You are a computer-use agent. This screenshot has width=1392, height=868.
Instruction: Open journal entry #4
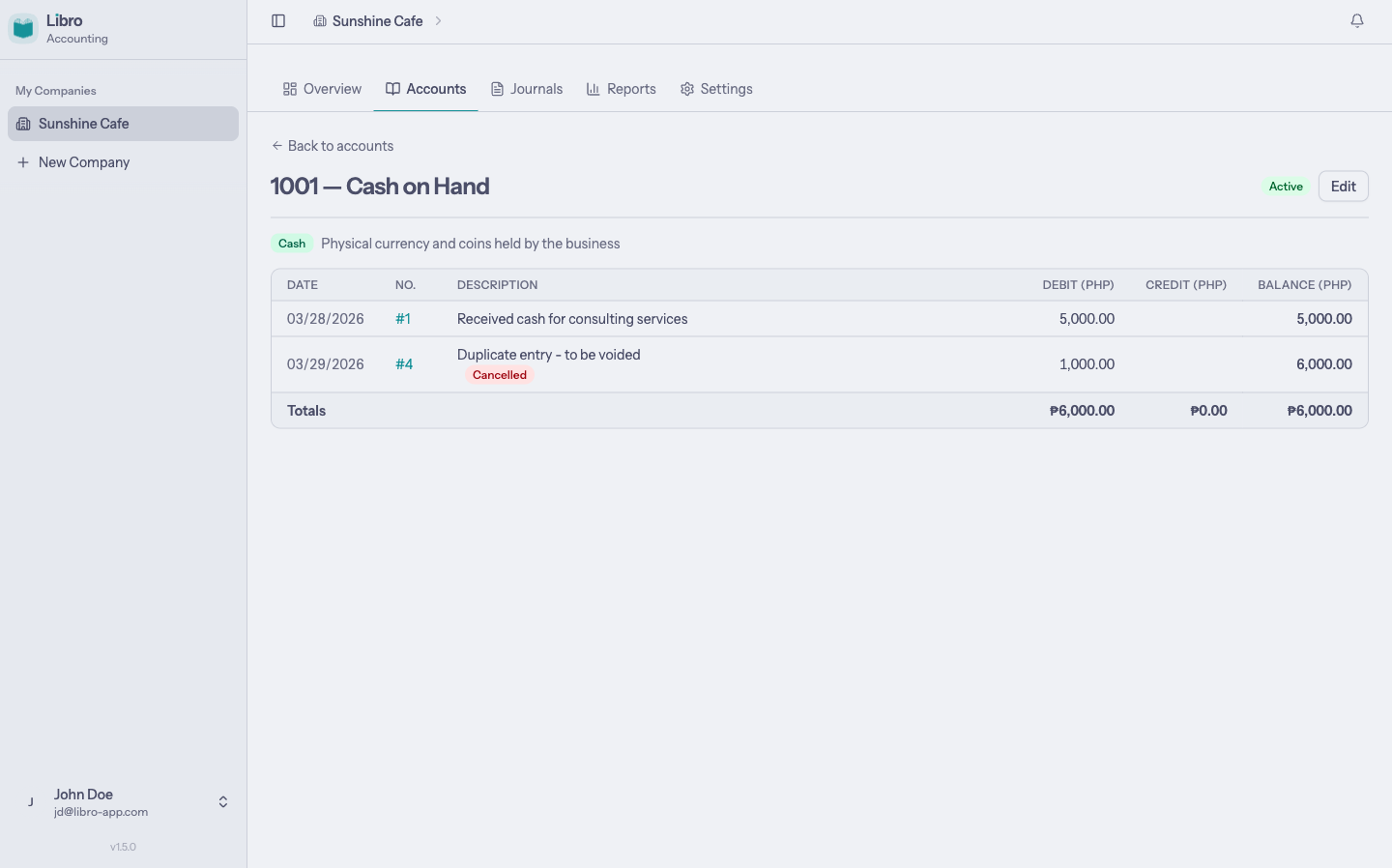[x=403, y=363]
